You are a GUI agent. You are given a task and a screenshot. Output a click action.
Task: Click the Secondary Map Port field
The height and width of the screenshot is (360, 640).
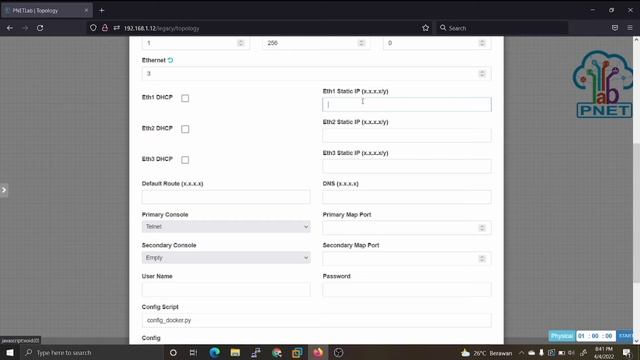coord(407,258)
